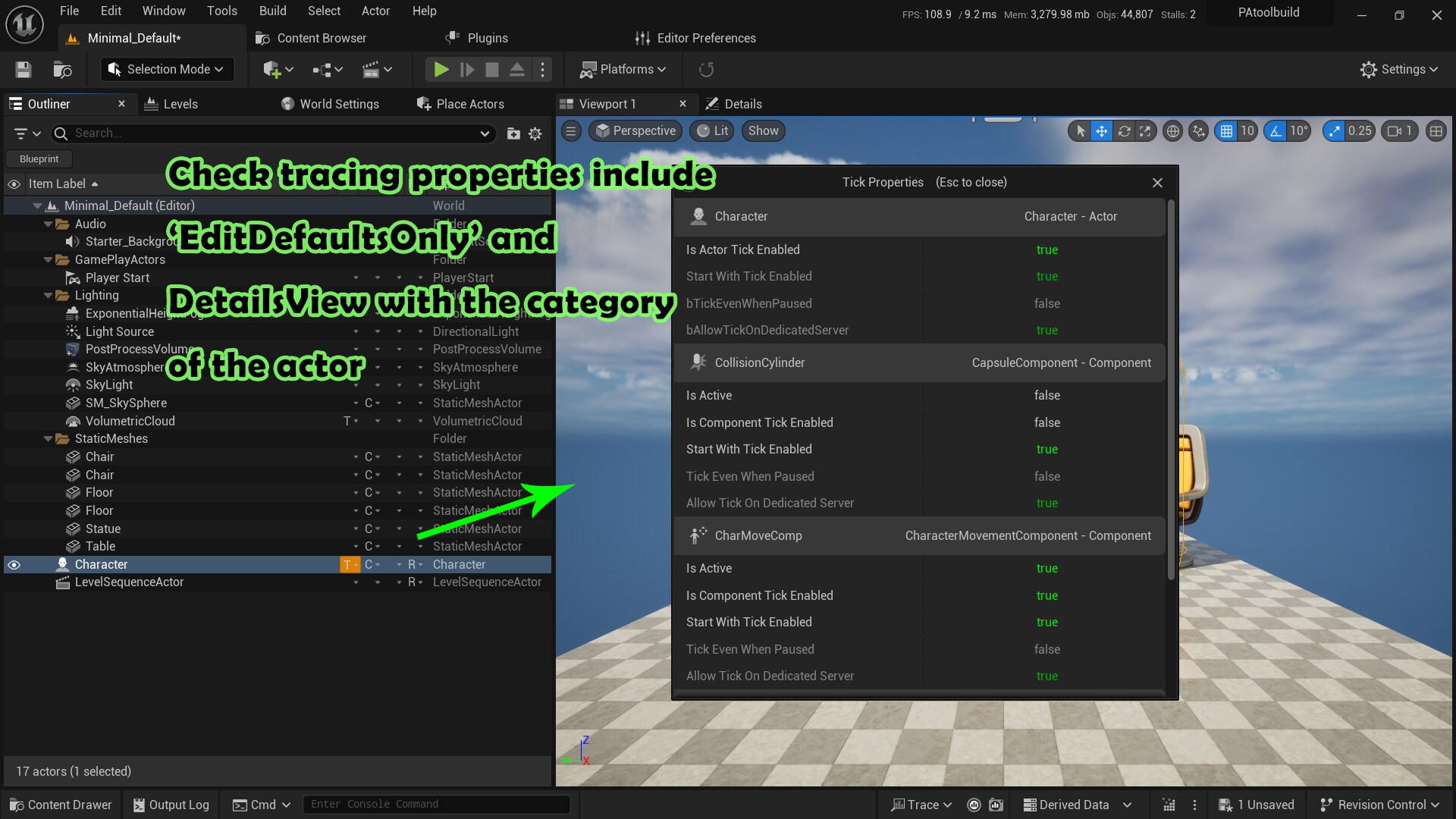Open the Perspective view dropdown
Viewport: 1456px width, 819px height.
pos(635,130)
